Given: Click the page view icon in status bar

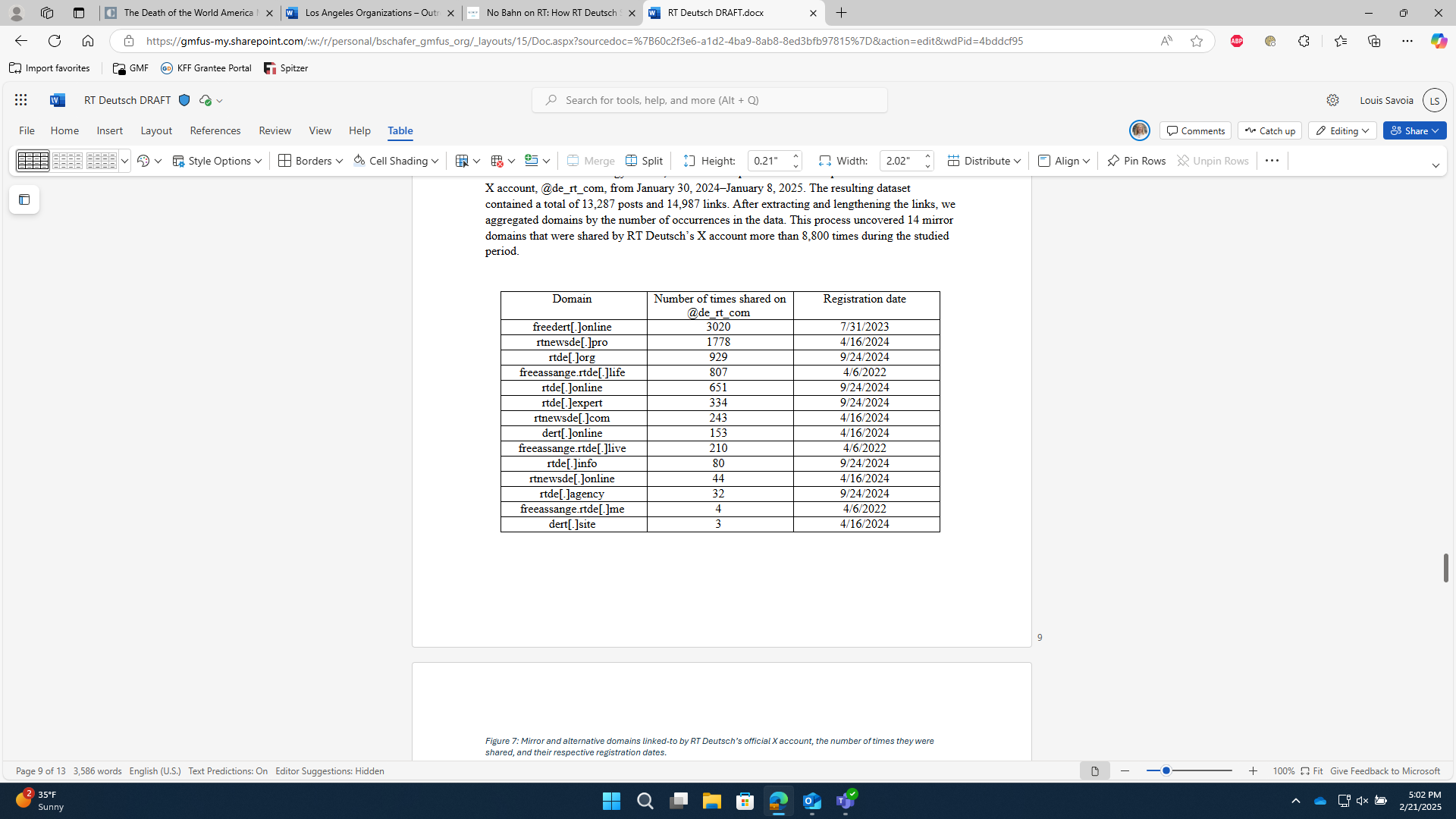Looking at the screenshot, I should click(1094, 771).
